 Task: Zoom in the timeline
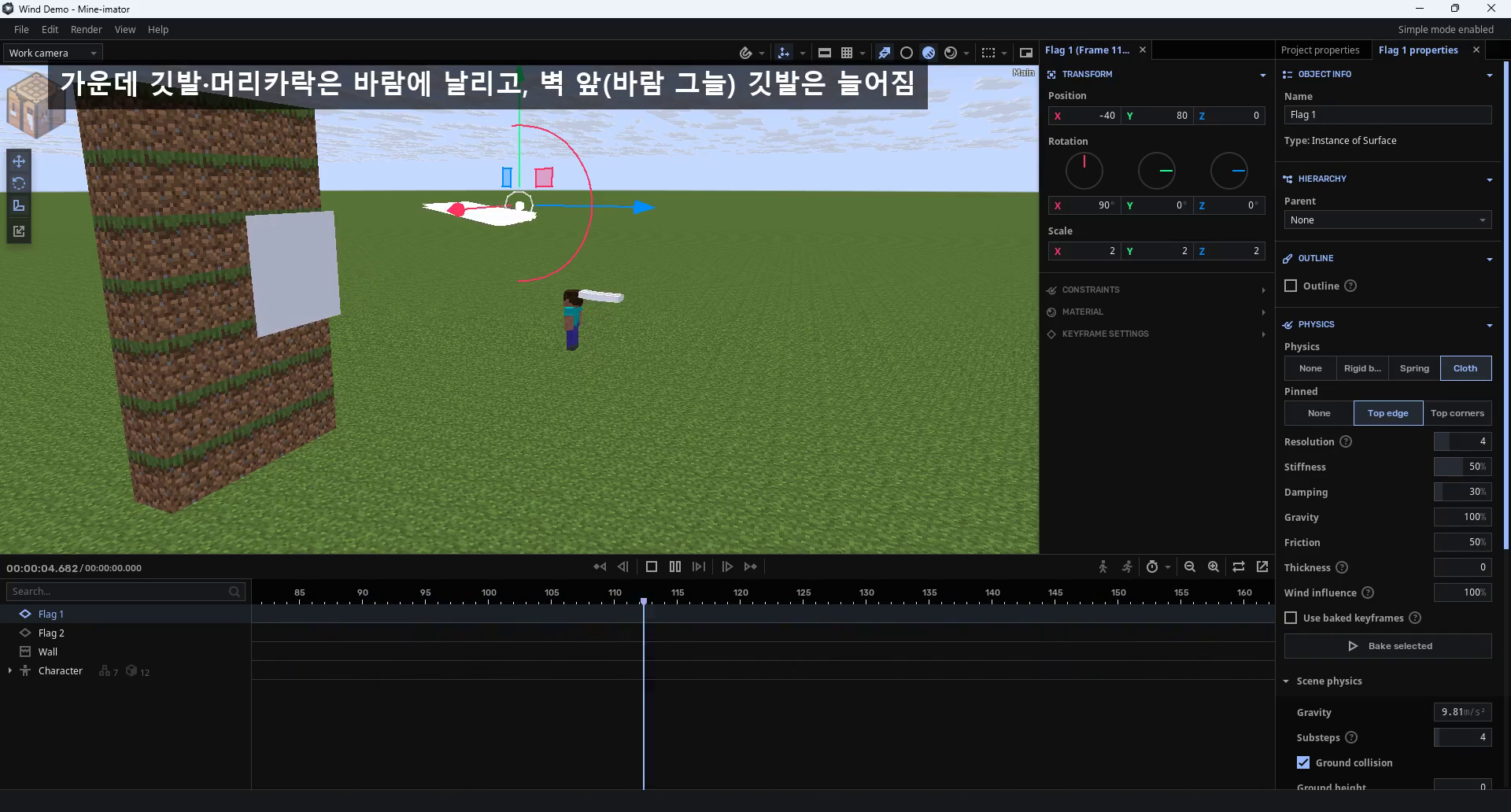(1214, 567)
